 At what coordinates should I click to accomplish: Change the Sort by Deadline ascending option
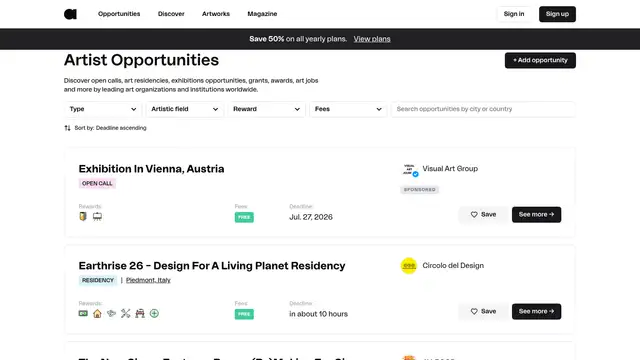(110, 128)
